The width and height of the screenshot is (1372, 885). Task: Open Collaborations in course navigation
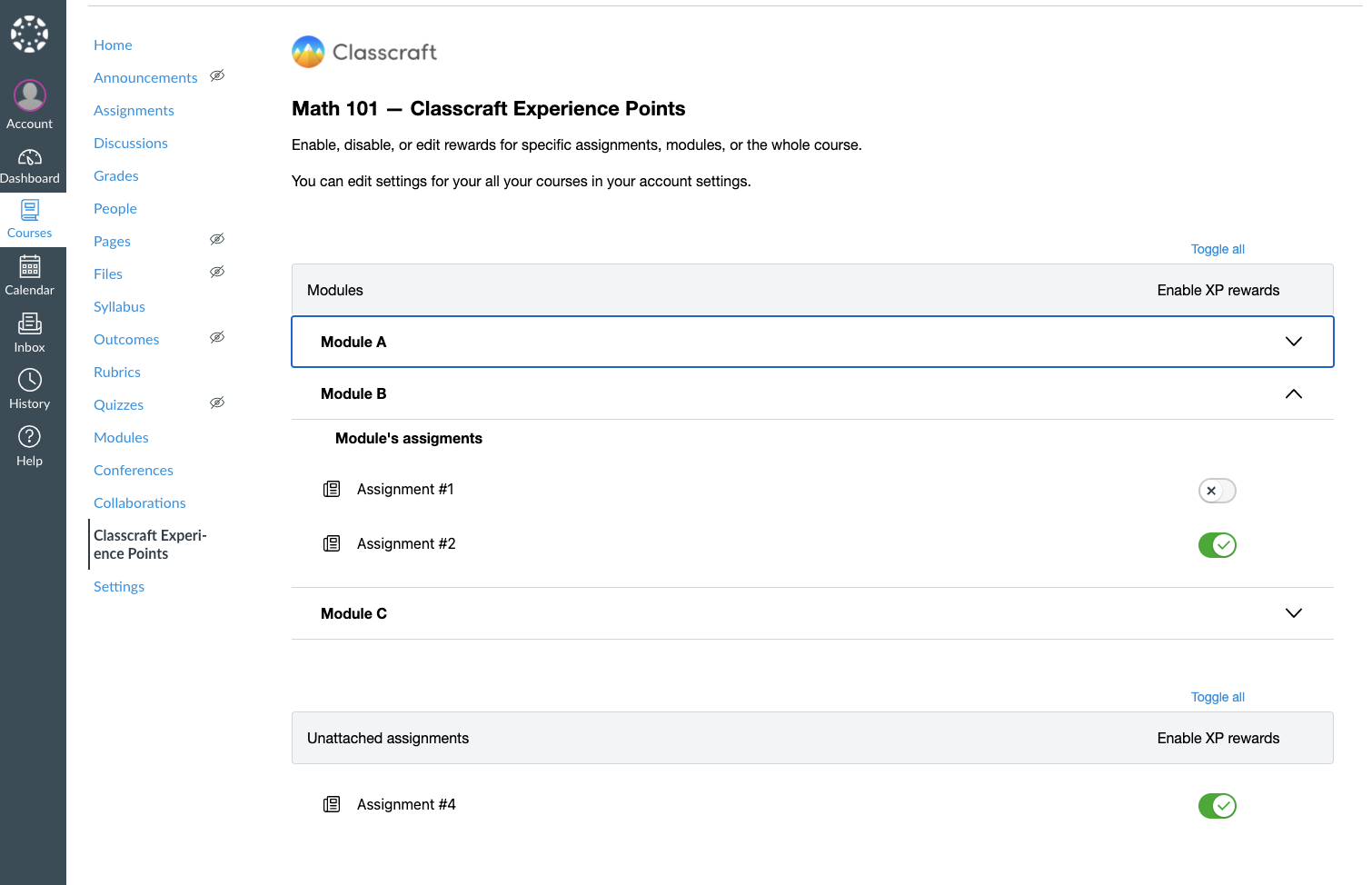tap(140, 502)
